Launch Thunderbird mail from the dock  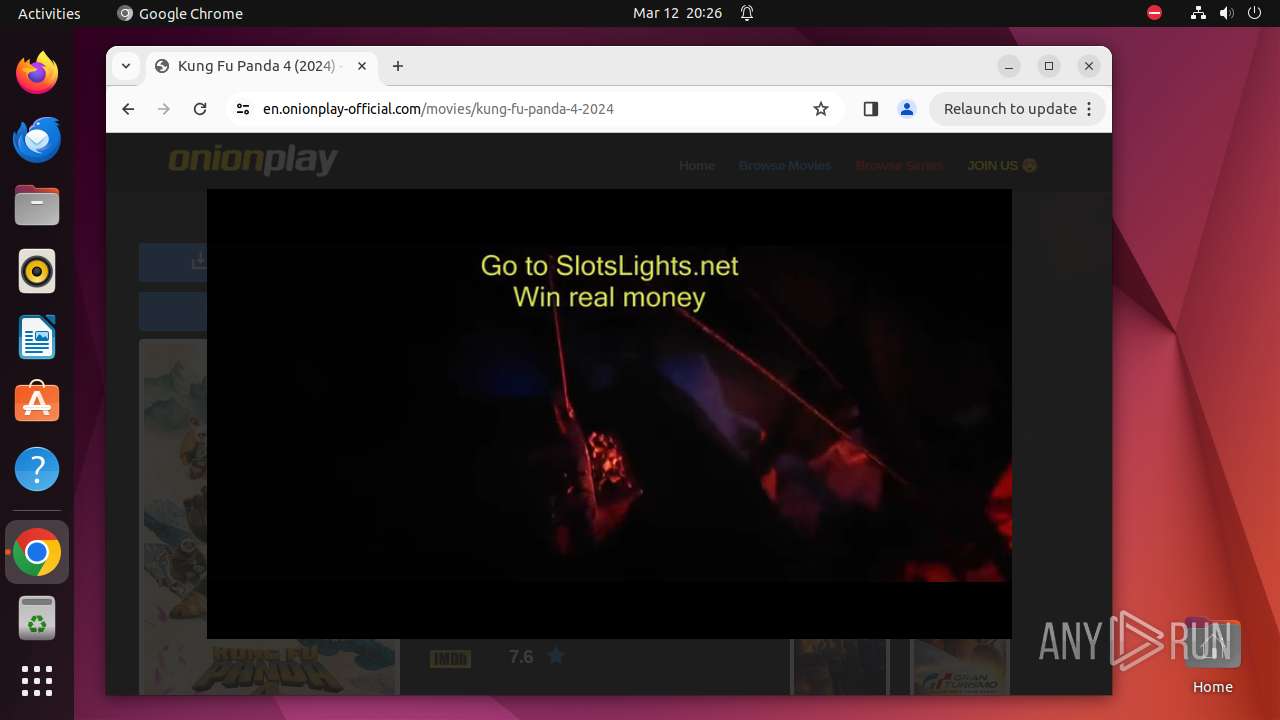(x=37, y=139)
